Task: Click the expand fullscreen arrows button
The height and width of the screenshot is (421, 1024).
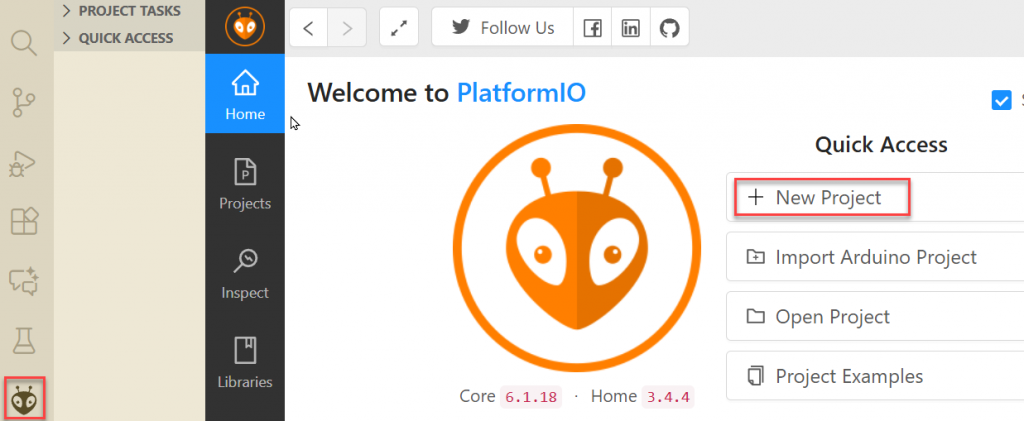Action: [x=399, y=28]
